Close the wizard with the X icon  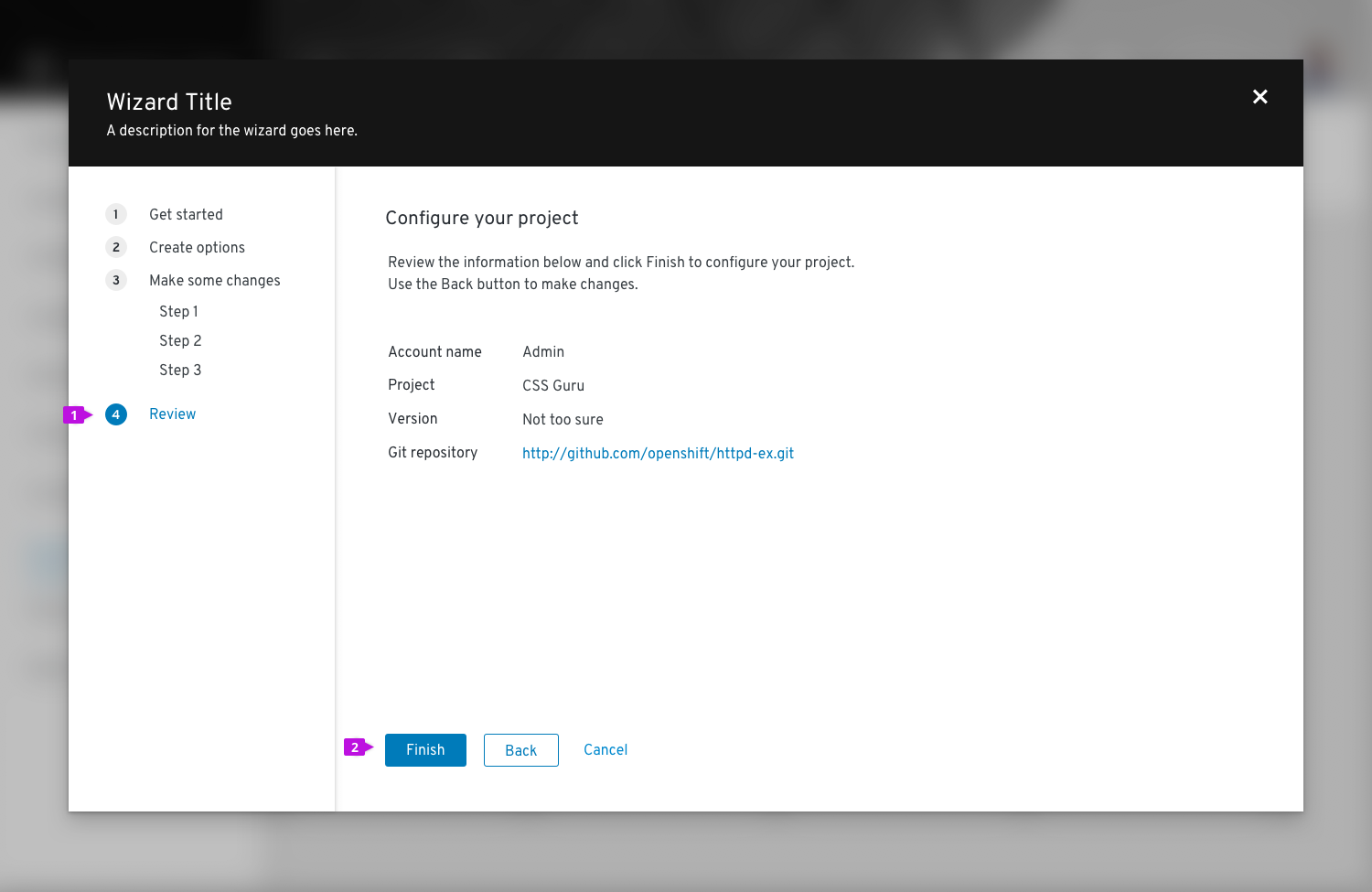click(x=1259, y=97)
